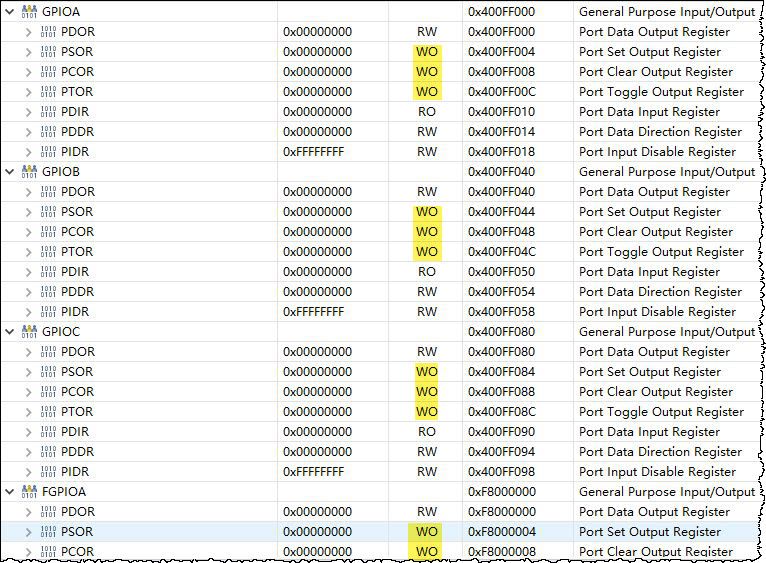Click the register icon of GPIOA PCOR
The height and width of the screenshot is (563, 766).
point(48,72)
